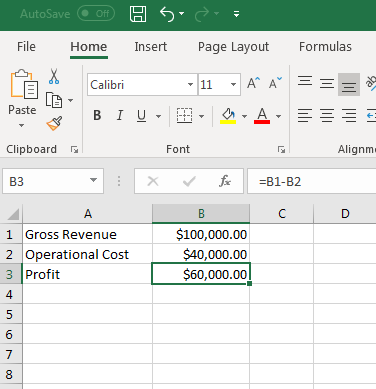The width and height of the screenshot is (376, 389).
Task: Open the font size dropdown arrow
Action: (233, 85)
